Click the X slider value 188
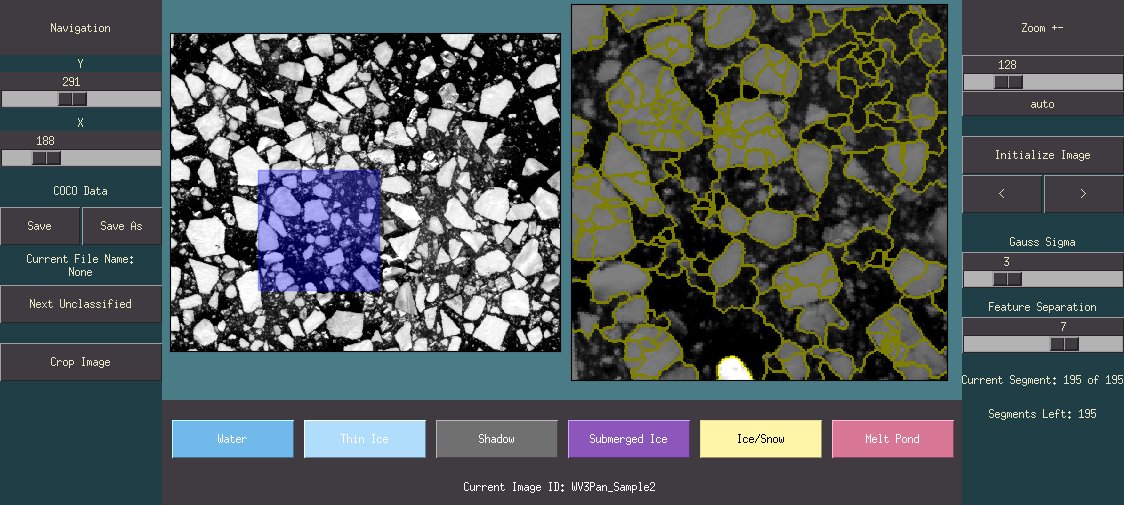The height and width of the screenshot is (505, 1124). [45, 141]
